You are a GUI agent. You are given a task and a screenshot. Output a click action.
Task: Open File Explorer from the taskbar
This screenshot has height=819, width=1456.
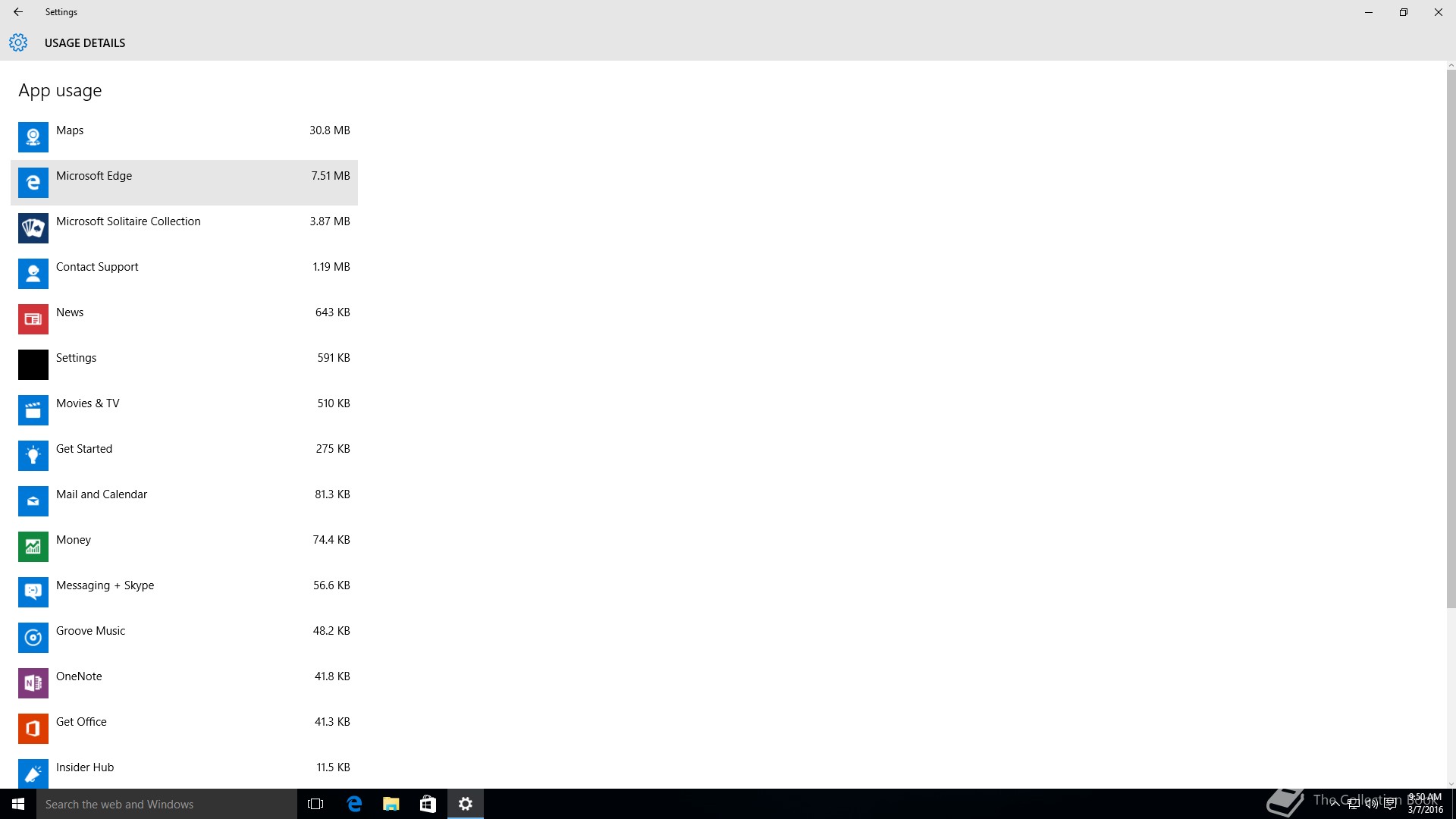pyautogui.click(x=391, y=804)
